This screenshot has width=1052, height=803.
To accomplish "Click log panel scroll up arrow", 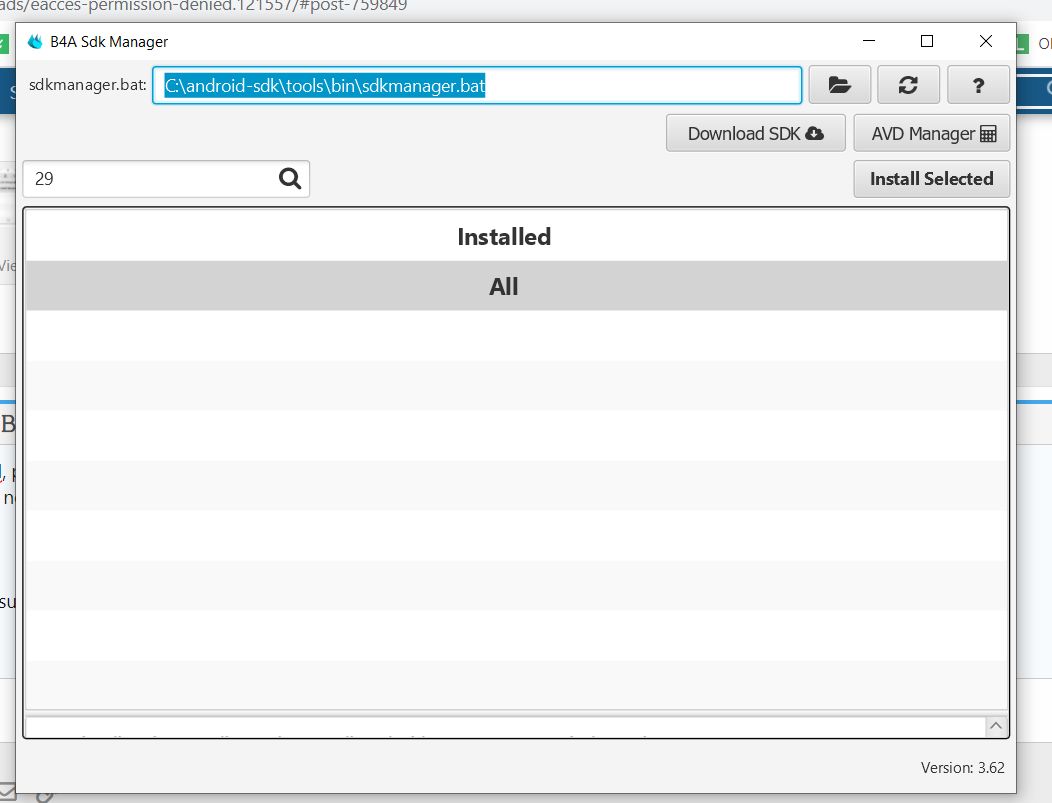I will pos(996,726).
